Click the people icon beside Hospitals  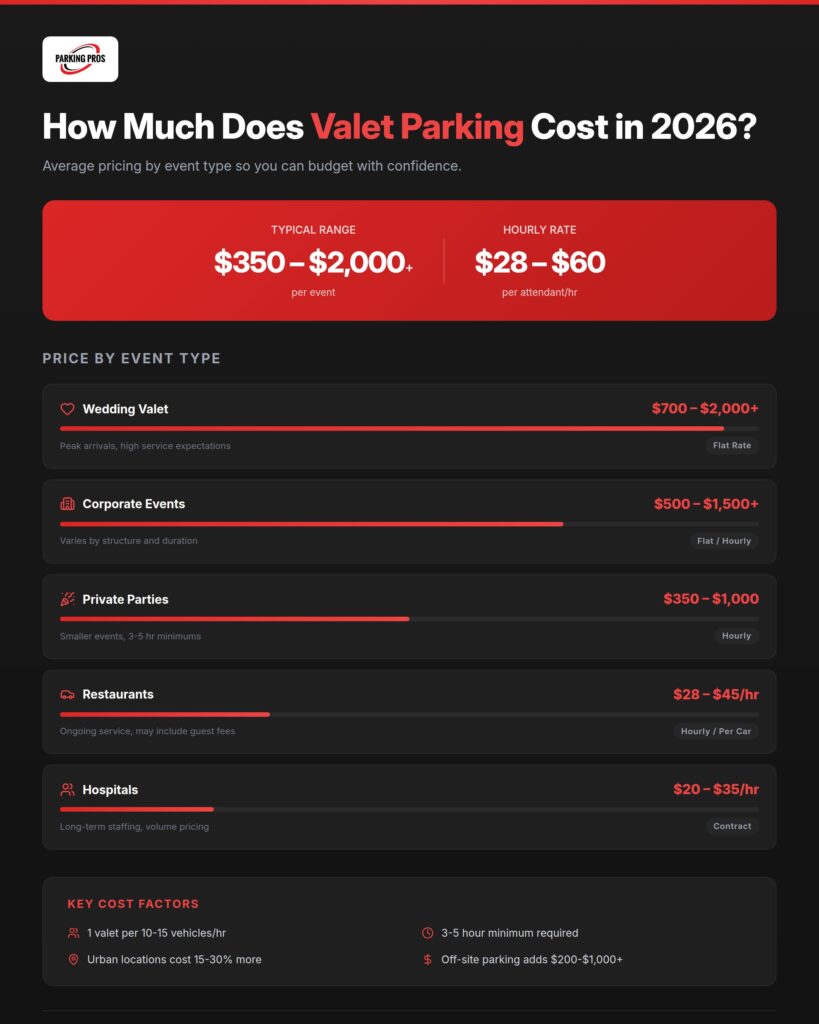tap(68, 790)
